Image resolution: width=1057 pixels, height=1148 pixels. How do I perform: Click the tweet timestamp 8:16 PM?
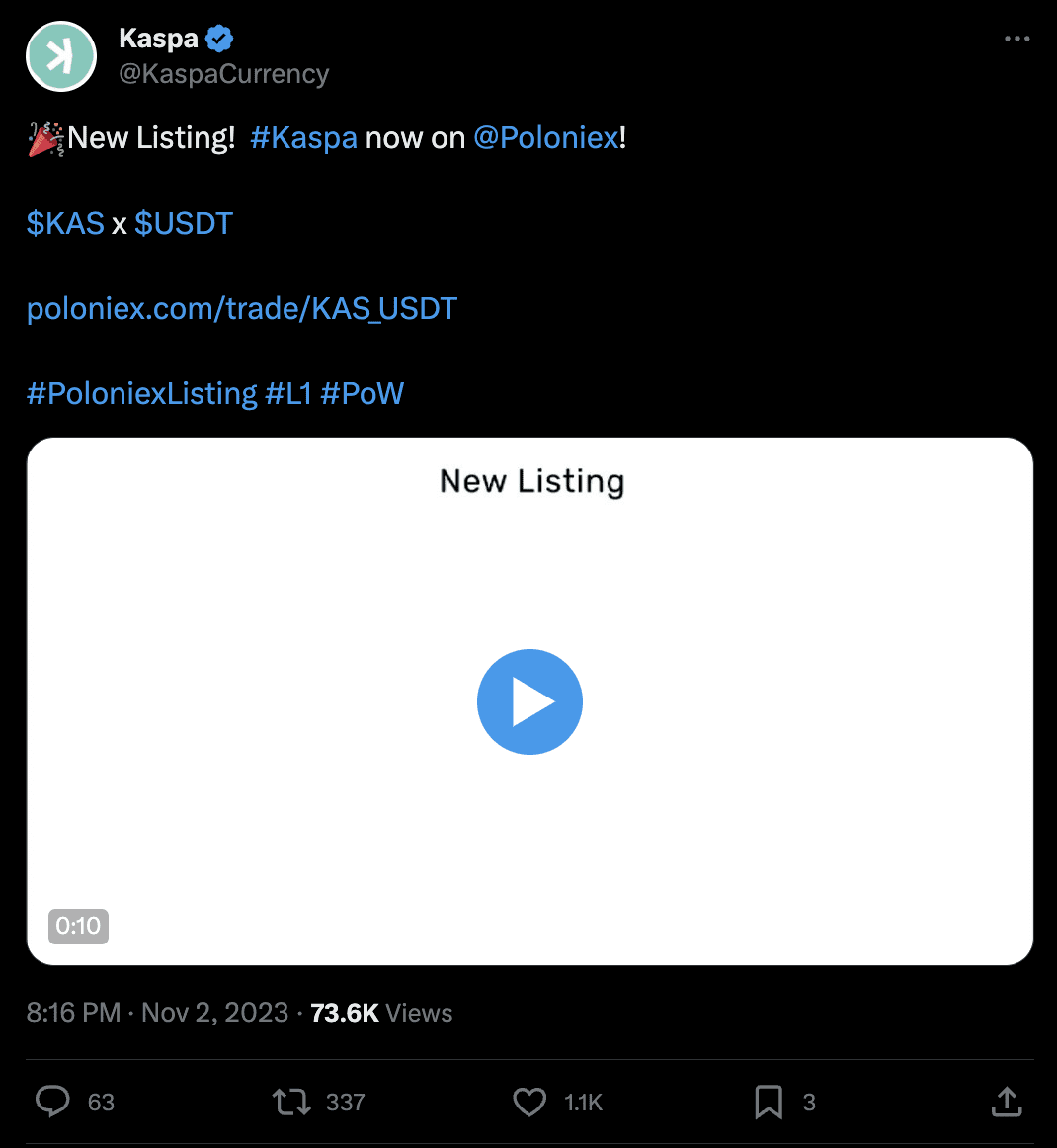pyautogui.click(x=73, y=1013)
